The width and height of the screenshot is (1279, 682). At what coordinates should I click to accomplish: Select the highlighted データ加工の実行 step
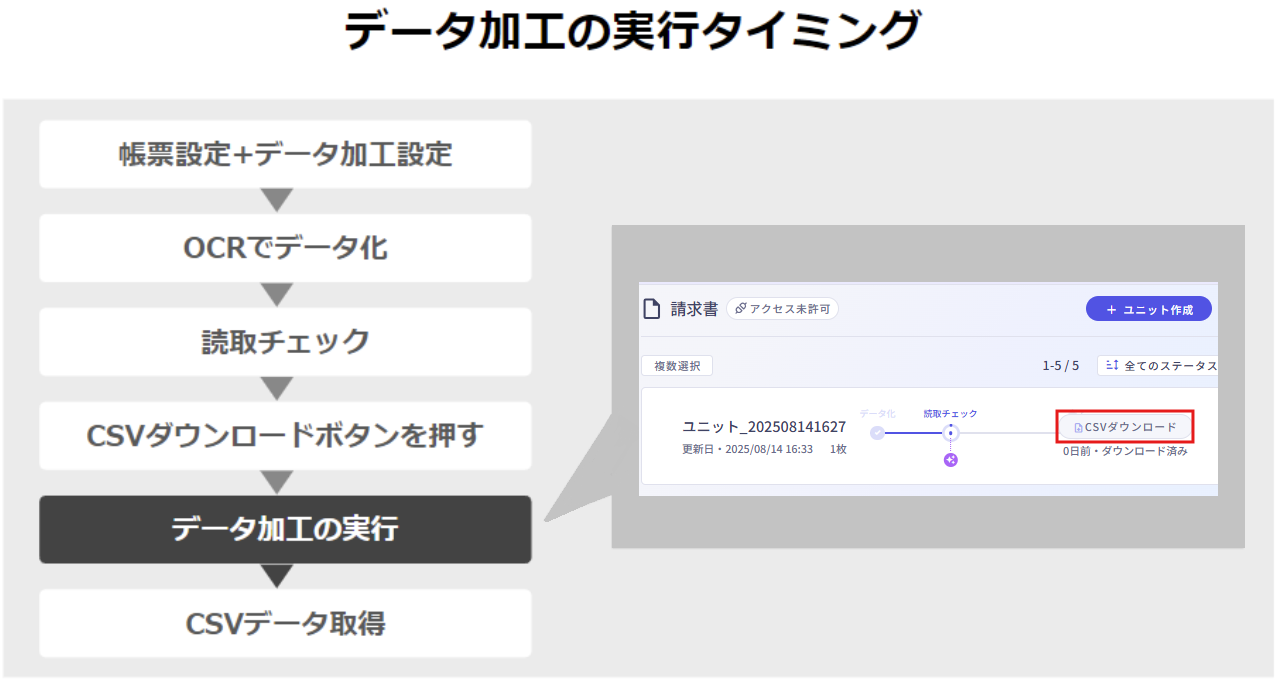click(x=285, y=529)
